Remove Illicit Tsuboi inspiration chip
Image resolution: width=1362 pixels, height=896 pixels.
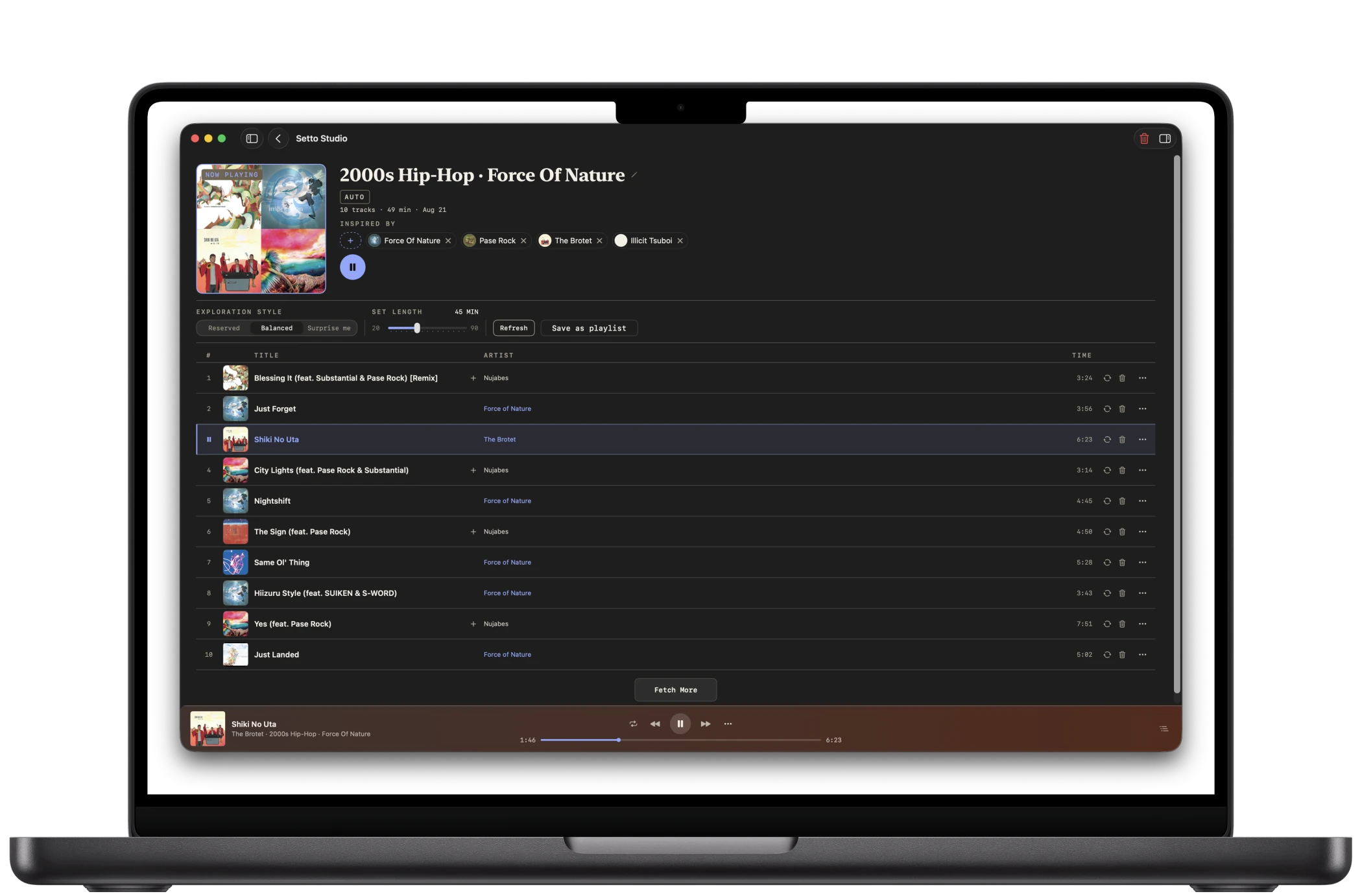pos(680,241)
